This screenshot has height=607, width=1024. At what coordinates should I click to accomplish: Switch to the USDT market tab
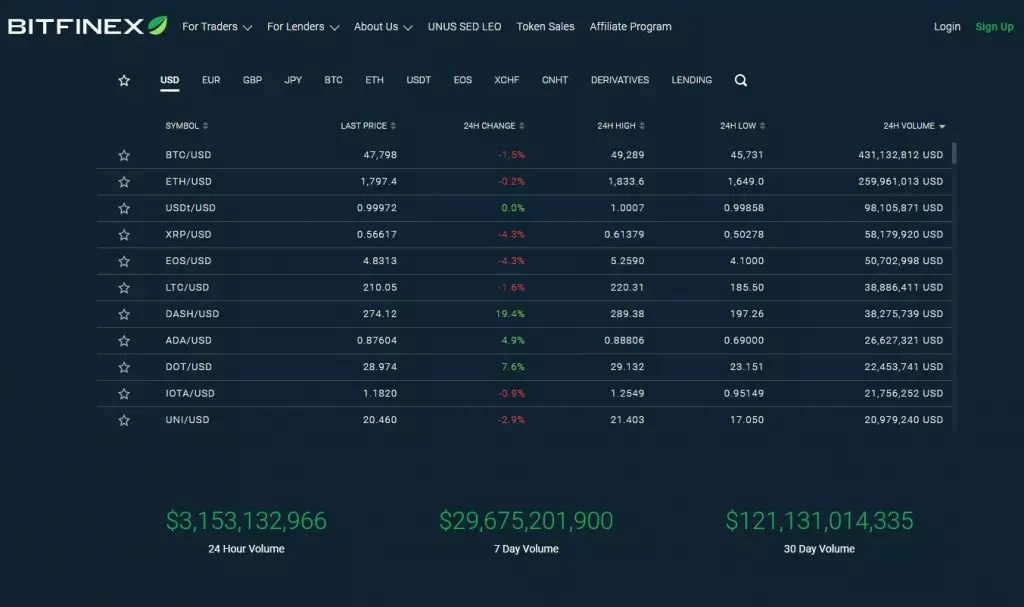tap(419, 80)
